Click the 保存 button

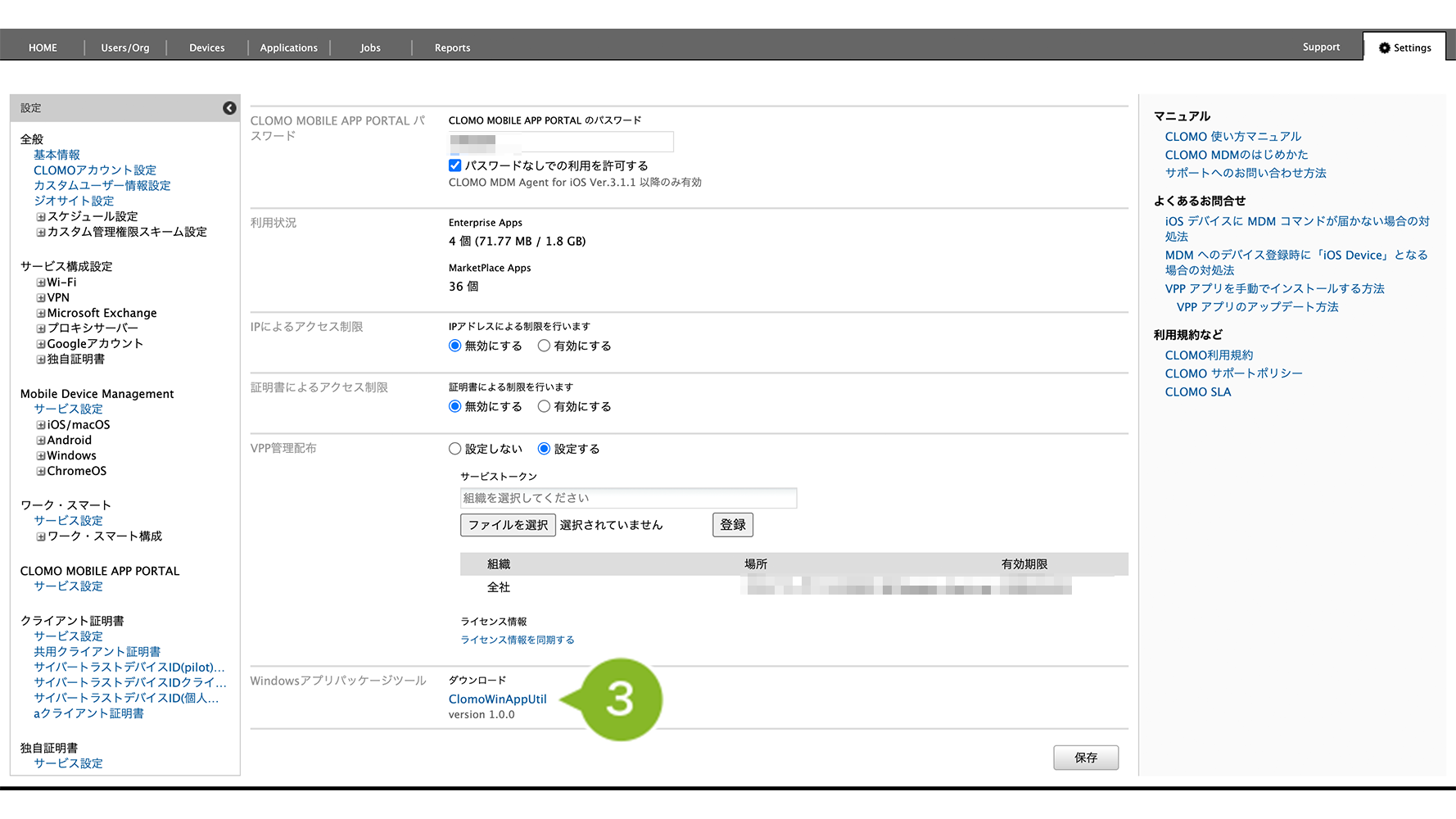1085,758
